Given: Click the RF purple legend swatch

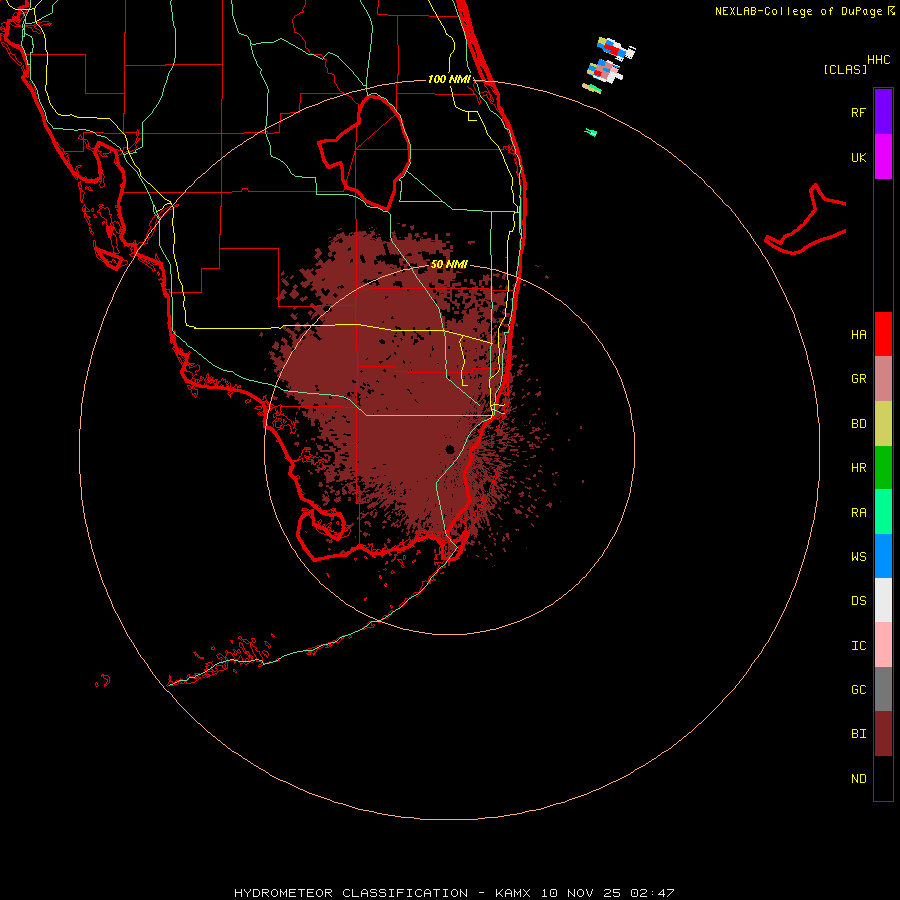Looking at the screenshot, I should pyautogui.click(x=883, y=112).
